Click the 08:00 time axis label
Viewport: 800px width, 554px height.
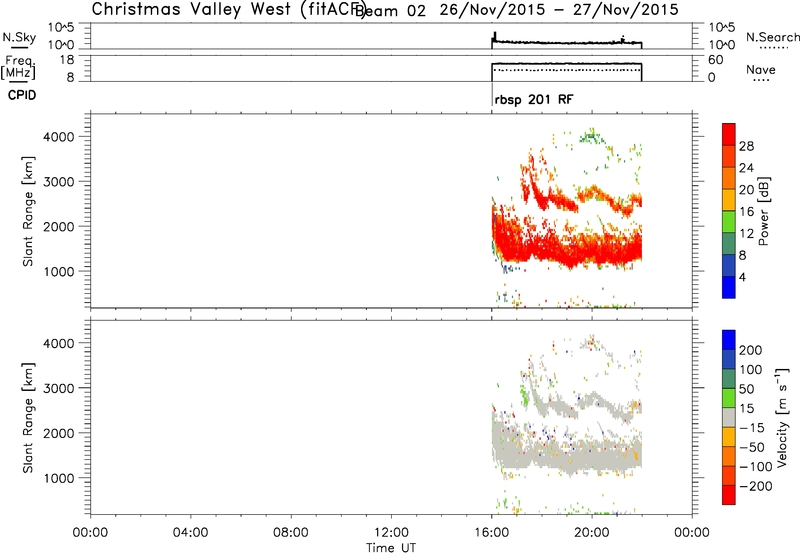pos(291,533)
